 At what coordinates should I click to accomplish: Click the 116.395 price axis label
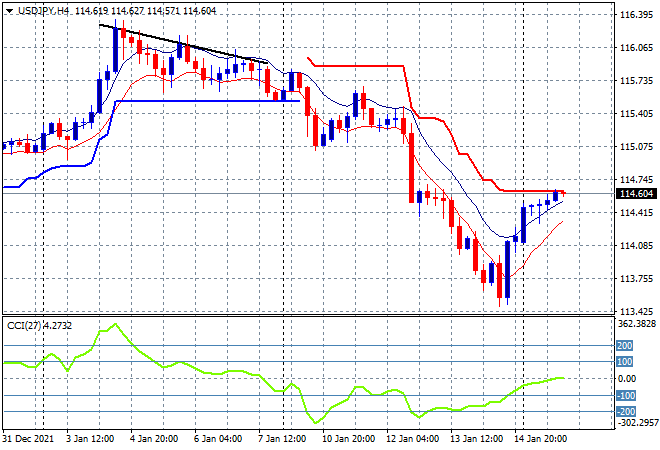(637, 15)
